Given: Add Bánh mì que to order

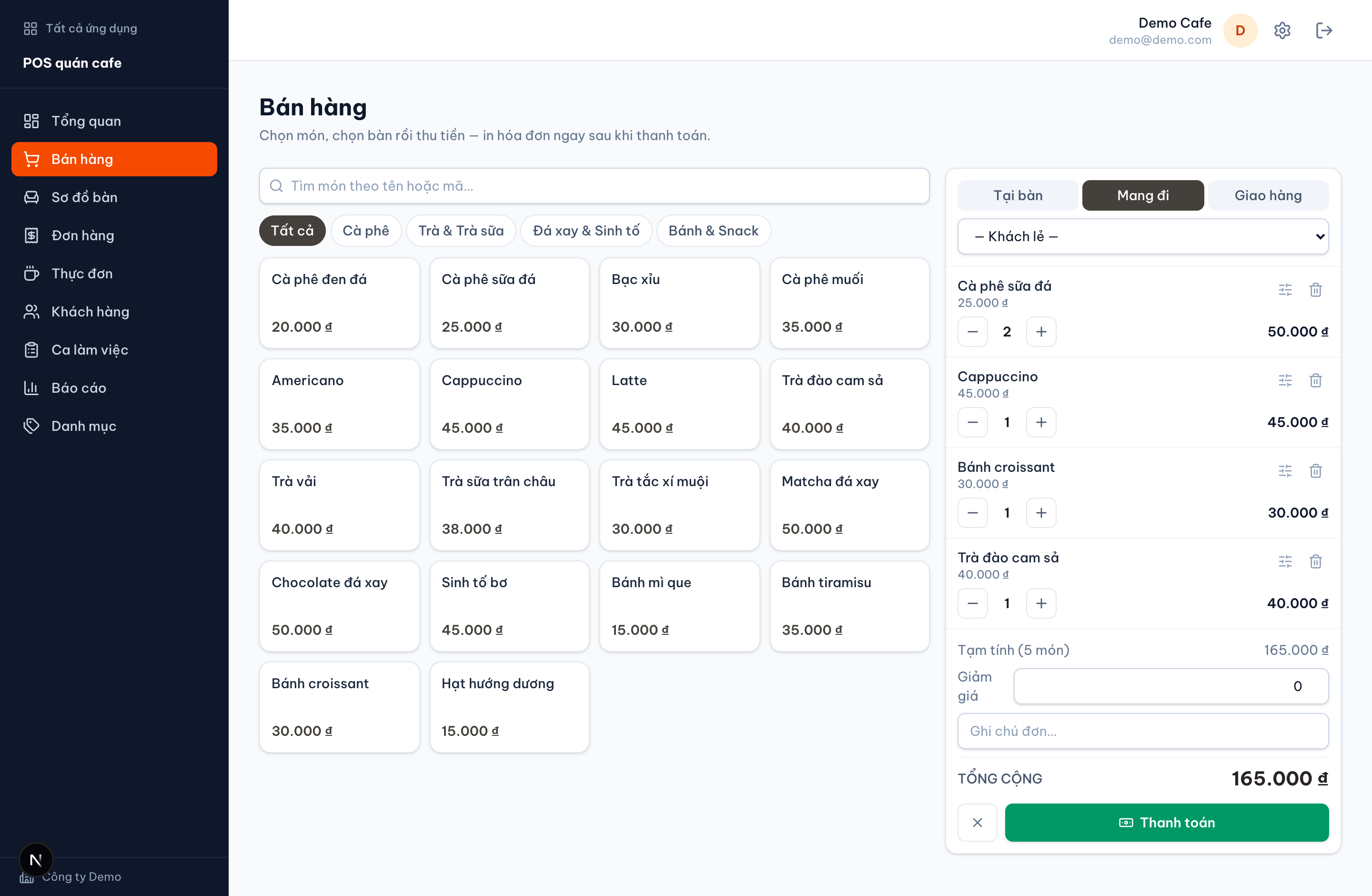Looking at the screenshot, I should 680,606.
